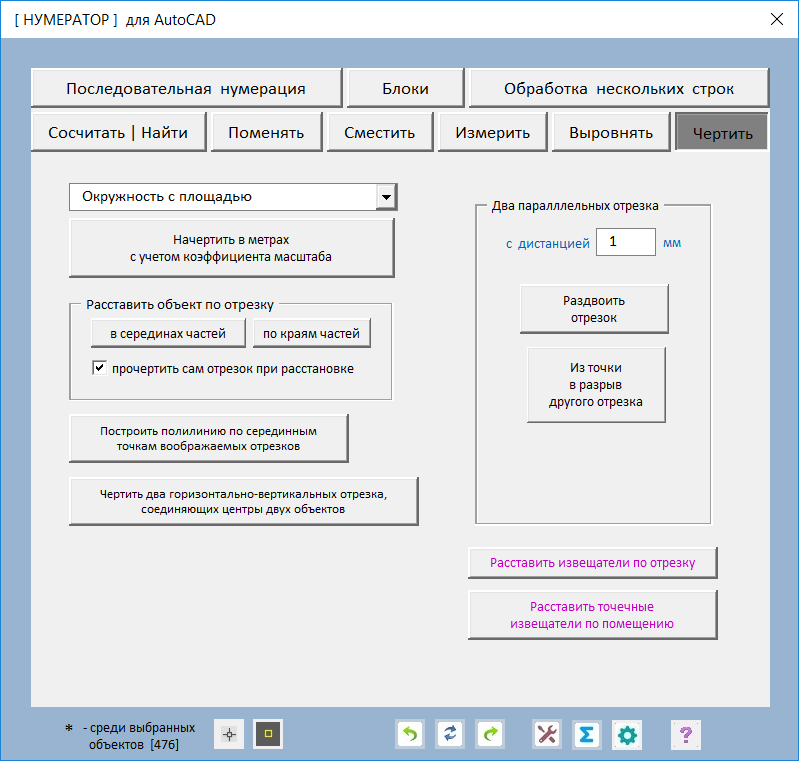Switch to the 'Измерить' tab
The width and height of the screenshot is (799, 761).
pyautogui.click(x=493, y=132)
